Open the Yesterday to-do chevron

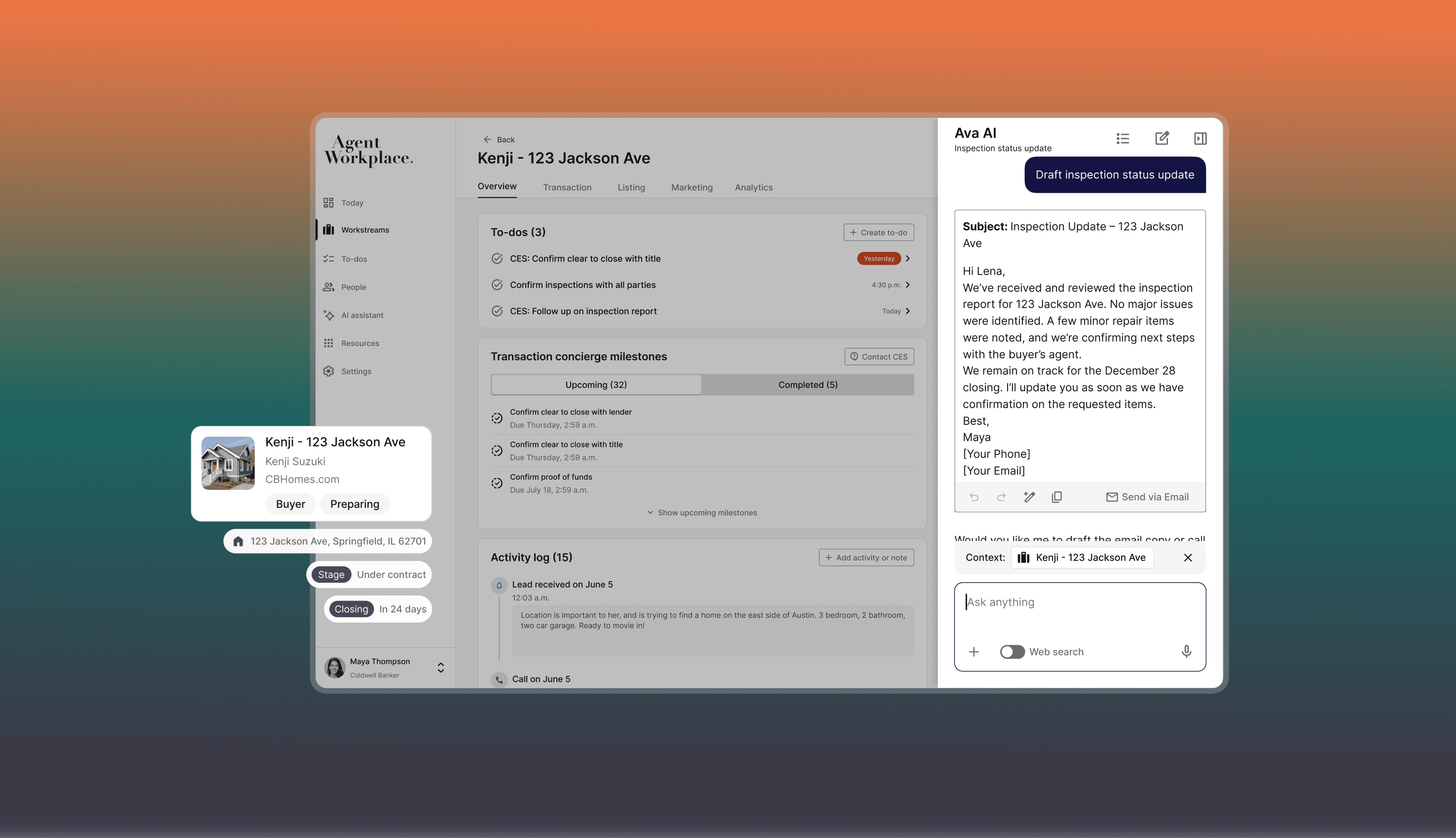click(908, 258)
